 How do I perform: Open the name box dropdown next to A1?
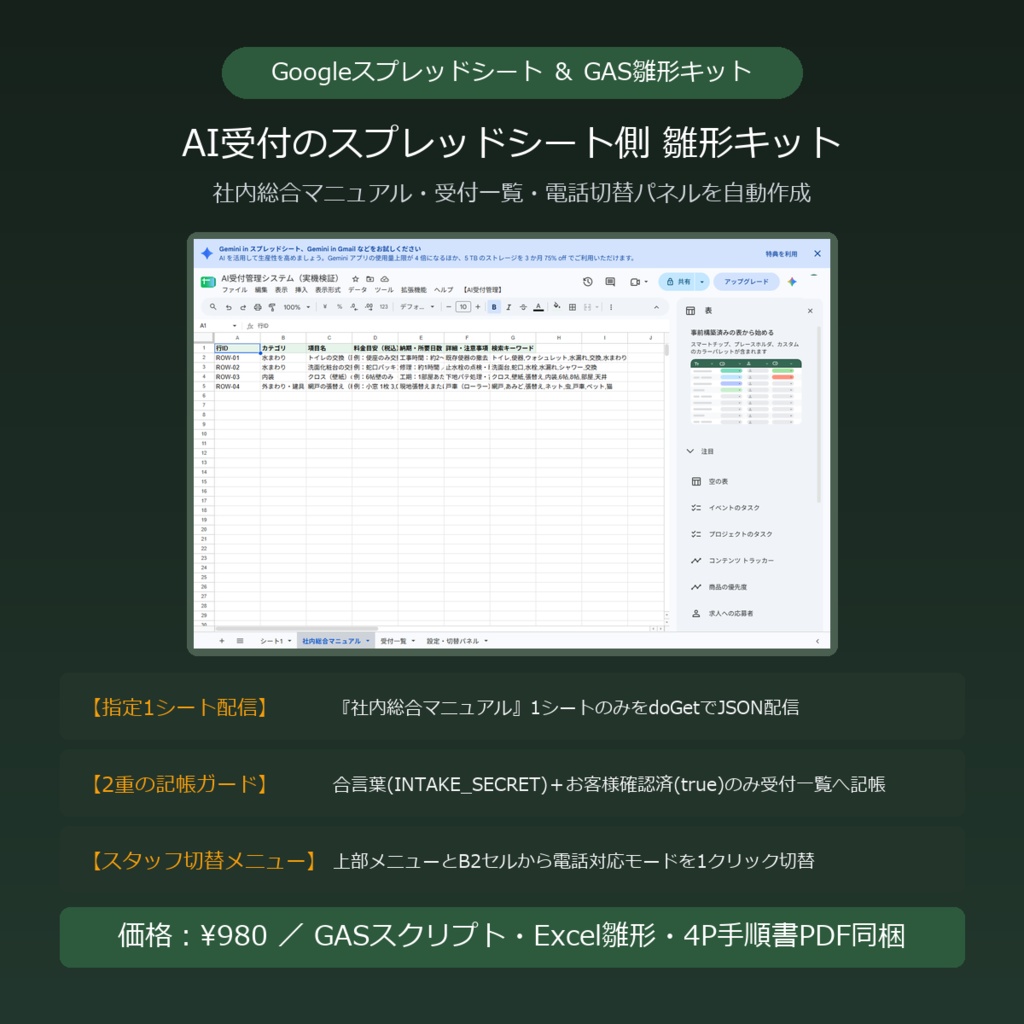234,325
